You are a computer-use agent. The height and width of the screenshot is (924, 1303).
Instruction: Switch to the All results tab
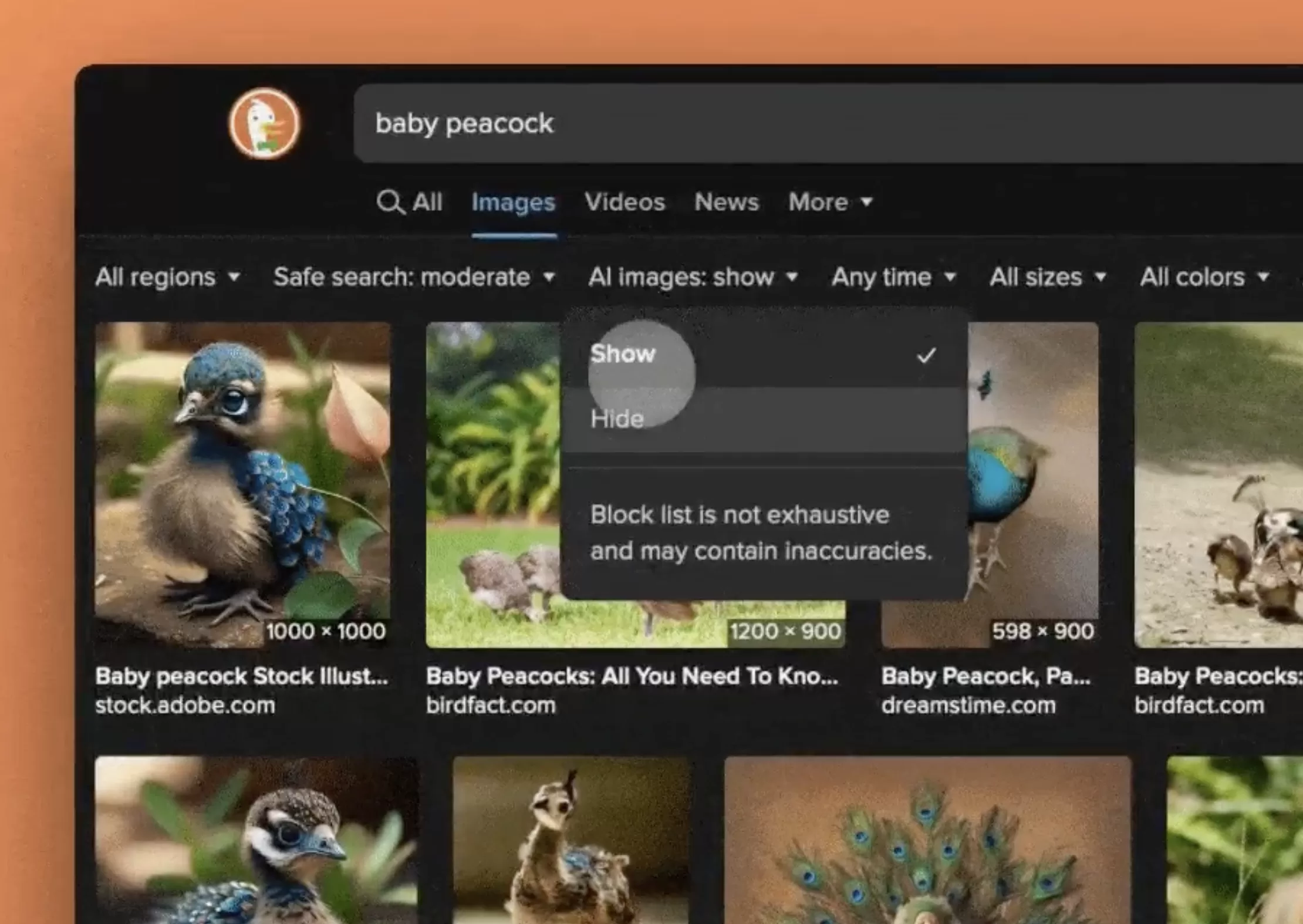click(x=427, y=202)
